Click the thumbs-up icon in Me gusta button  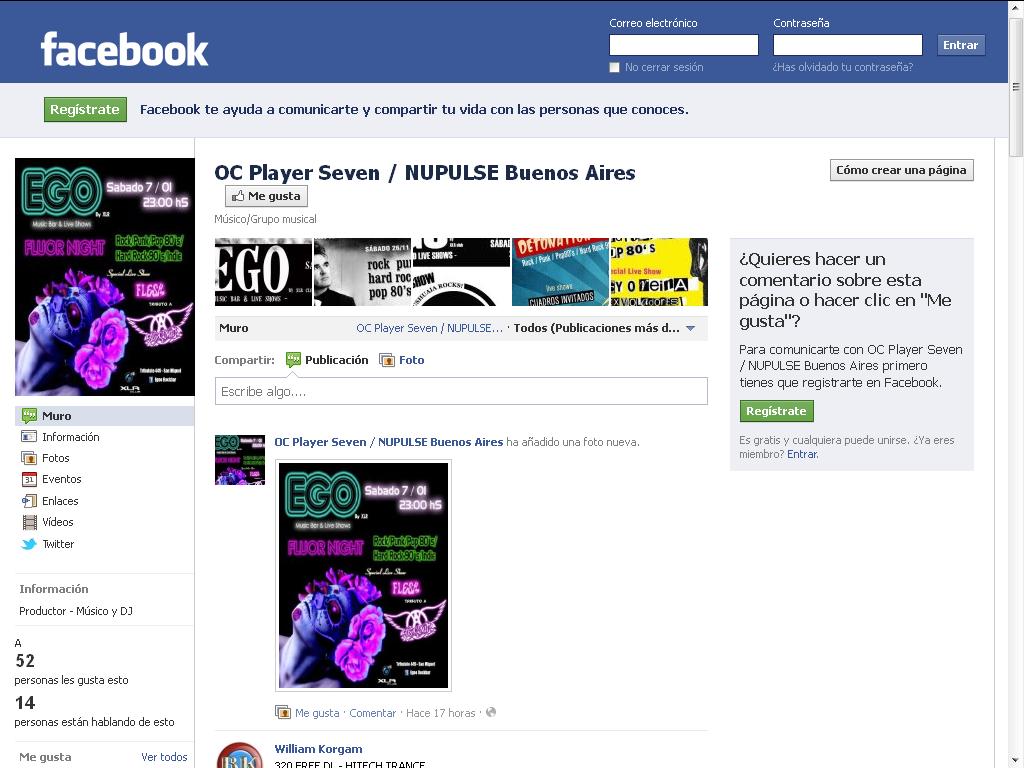tap(238, 196)
